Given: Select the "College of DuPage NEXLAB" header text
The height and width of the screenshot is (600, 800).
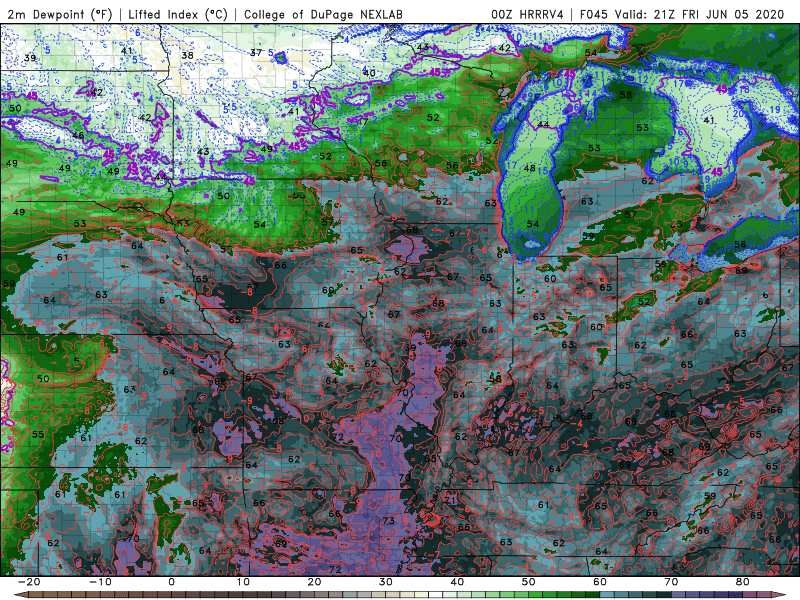Looking at the screenshot, I should point(323,14).
